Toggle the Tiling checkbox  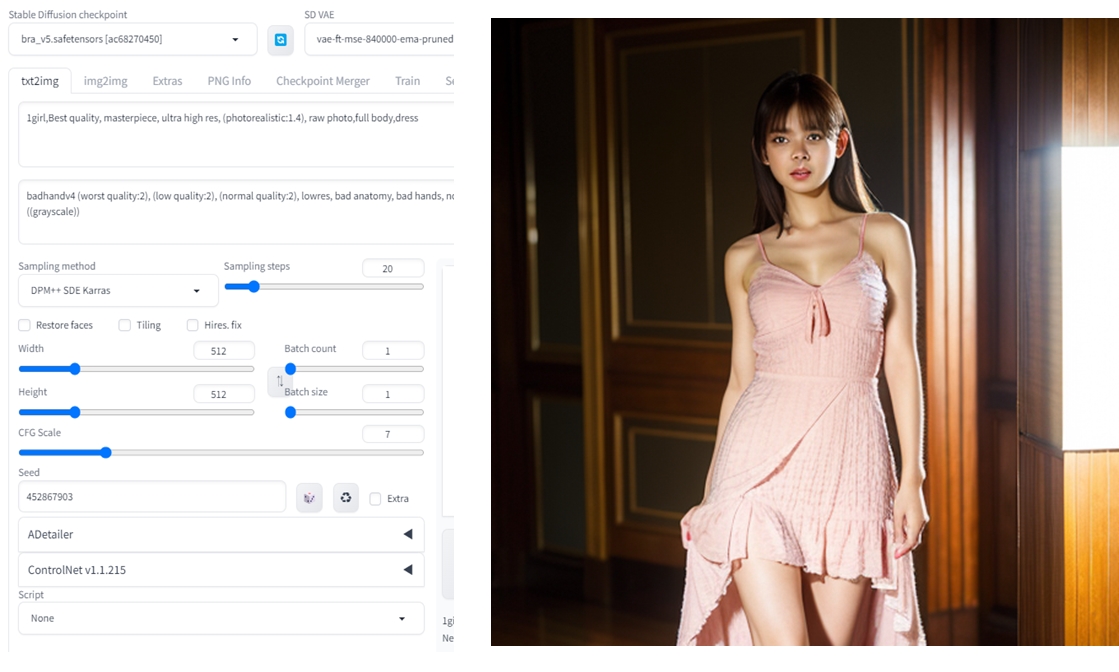[x=125, y=325]
